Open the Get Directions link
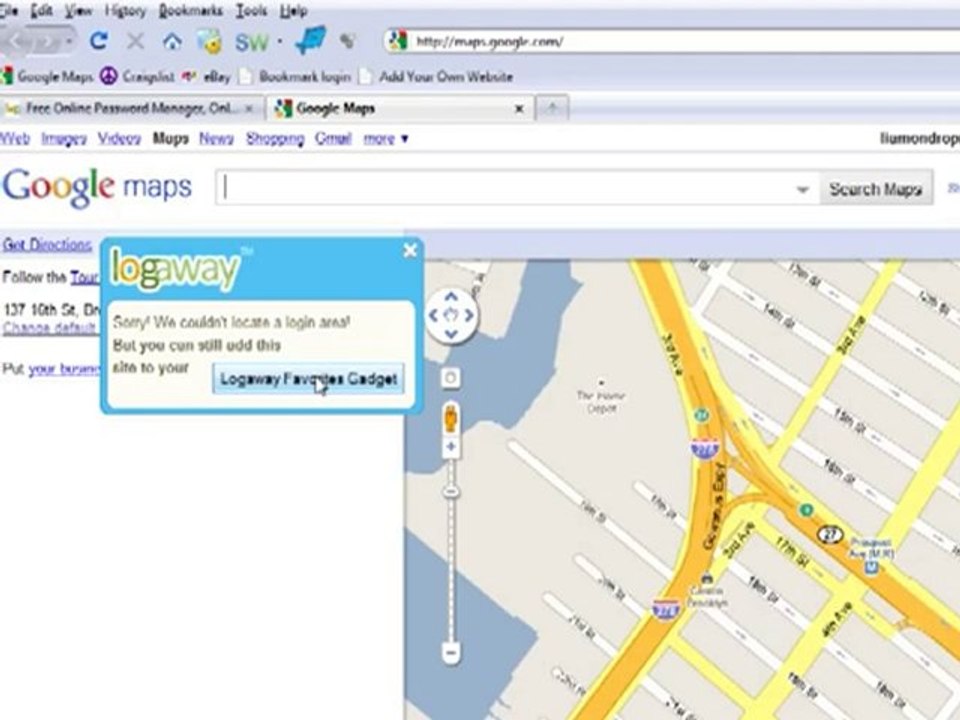Viewport: 960px width, 720px height. coord(47,245)
